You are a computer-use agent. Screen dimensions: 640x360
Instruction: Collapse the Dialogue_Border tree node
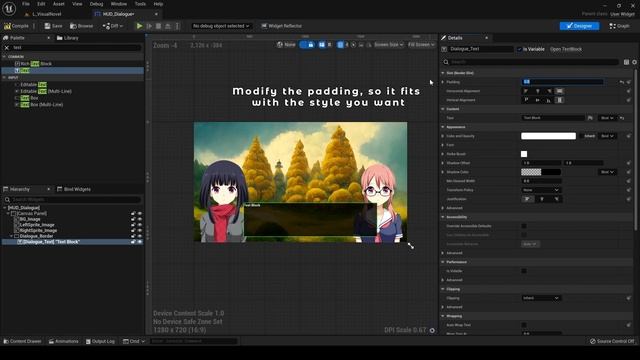pos(11,236)
